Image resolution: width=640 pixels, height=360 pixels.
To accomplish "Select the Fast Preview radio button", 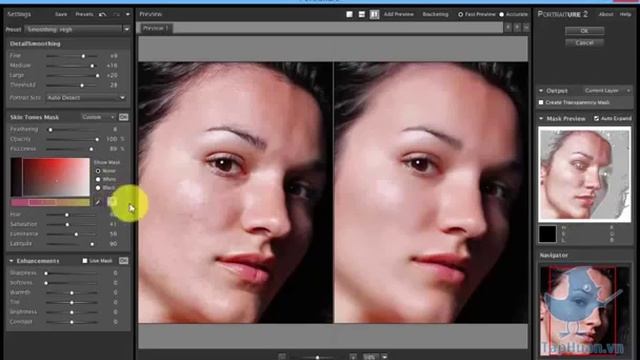I will point(460,14).
